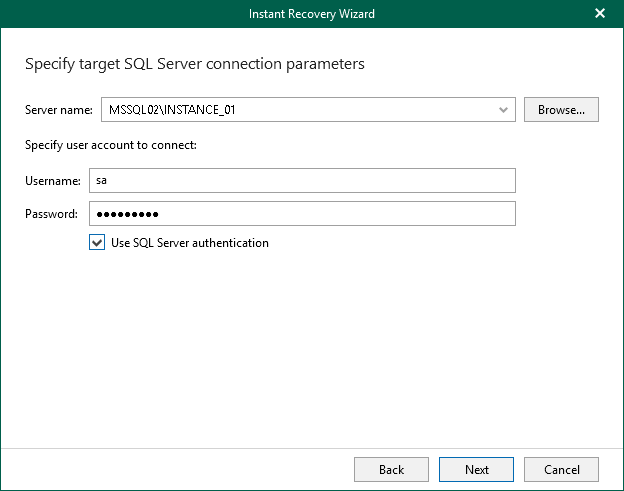Click the MSSQL02\INSTANCE_01 server name text
The image size is (624, 491).
tap(172, 110)
